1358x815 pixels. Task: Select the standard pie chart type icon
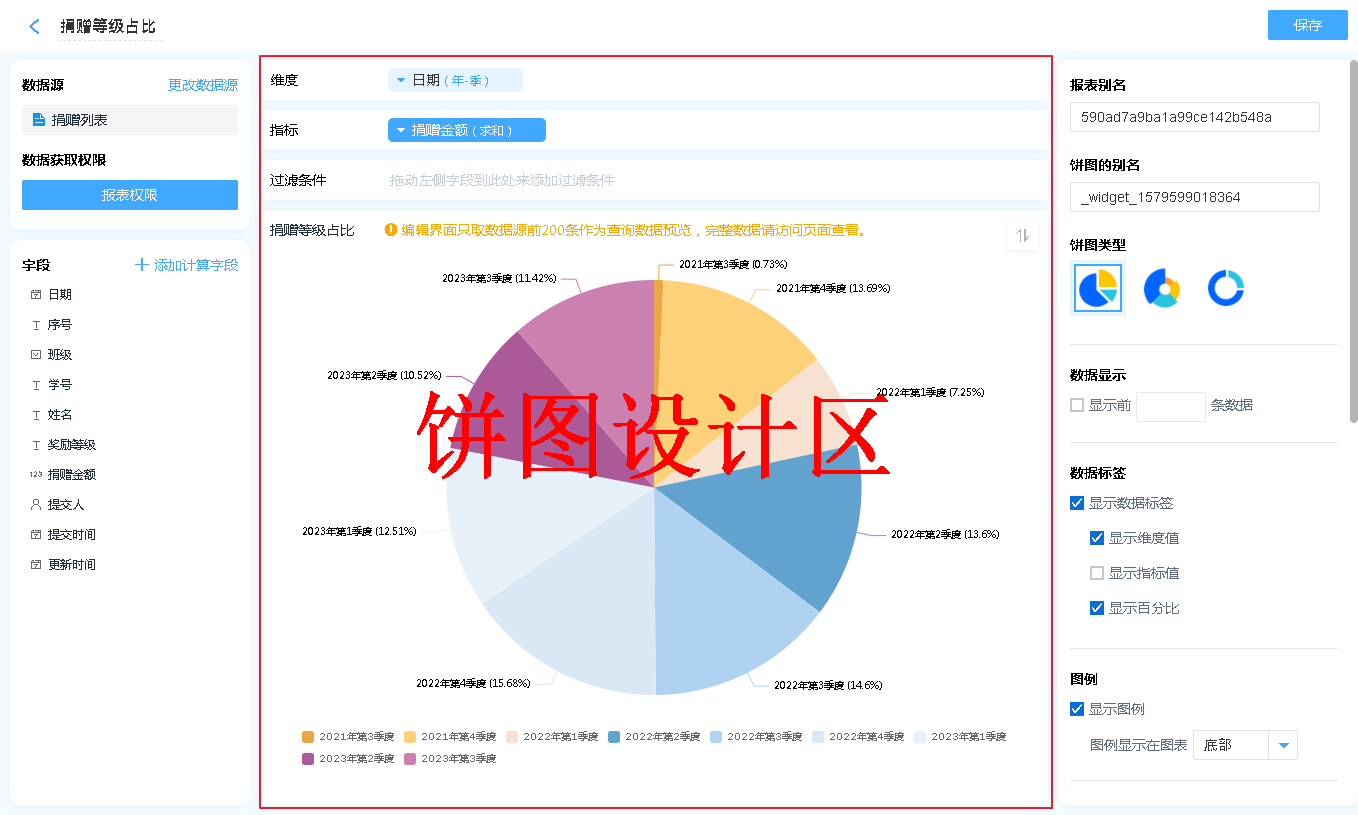[1098, 289]
